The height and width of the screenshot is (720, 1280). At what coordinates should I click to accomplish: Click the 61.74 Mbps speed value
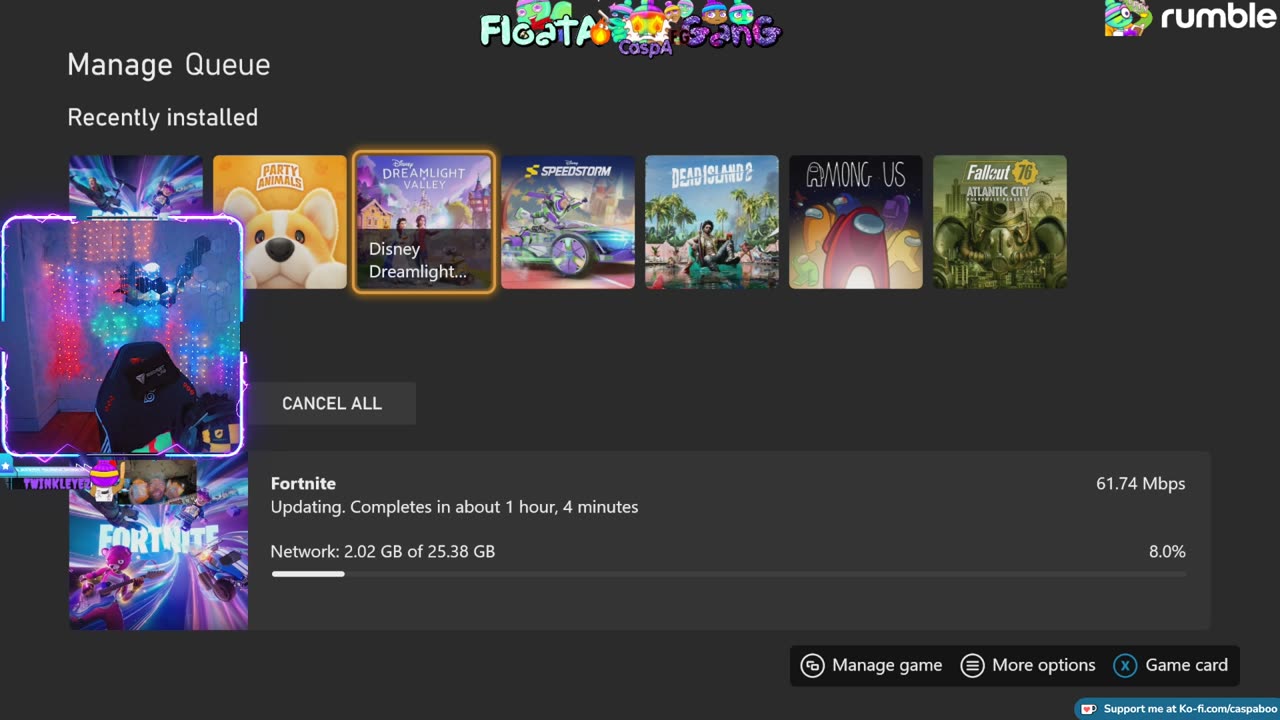[1140, 483]
